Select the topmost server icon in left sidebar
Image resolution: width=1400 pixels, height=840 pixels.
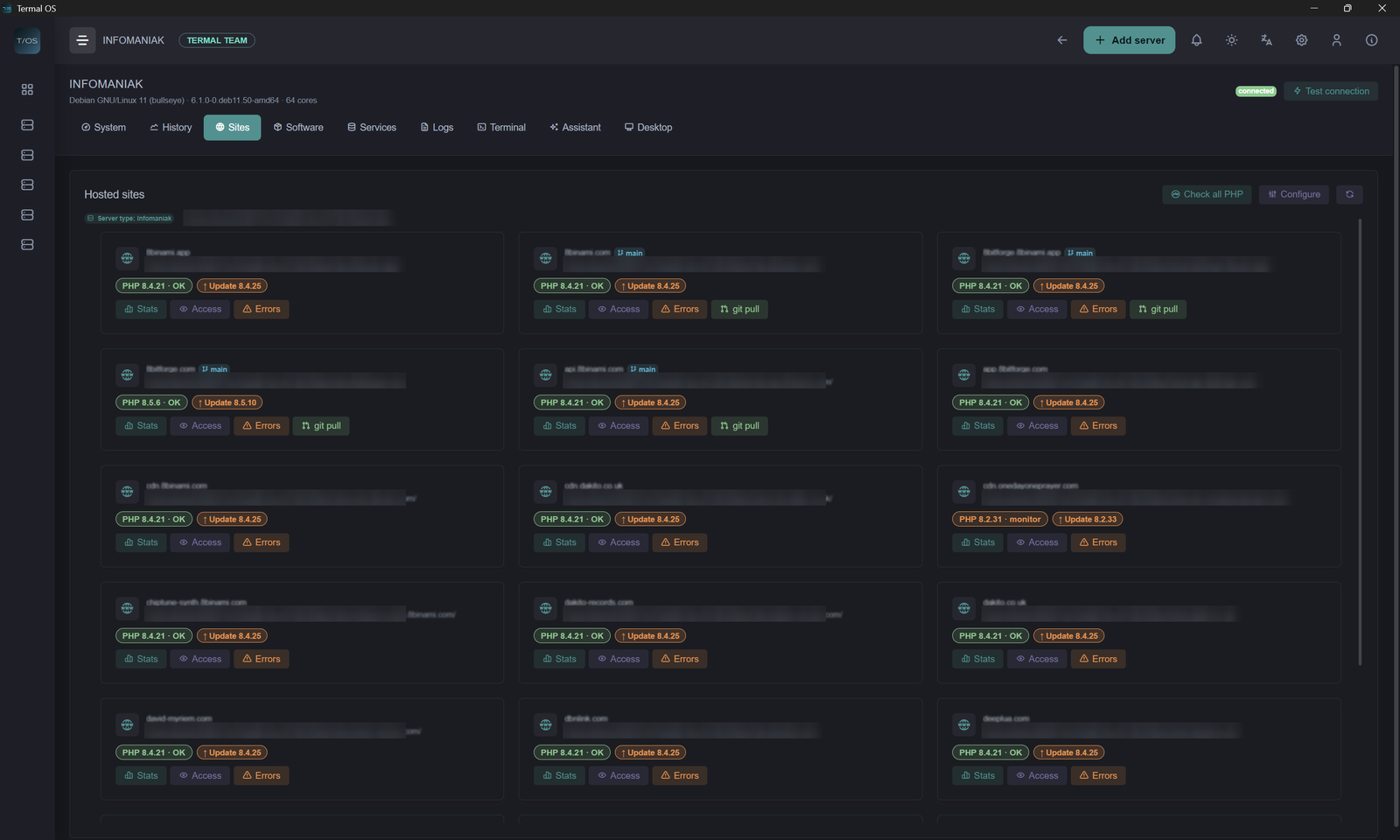[x=27, y=125]
